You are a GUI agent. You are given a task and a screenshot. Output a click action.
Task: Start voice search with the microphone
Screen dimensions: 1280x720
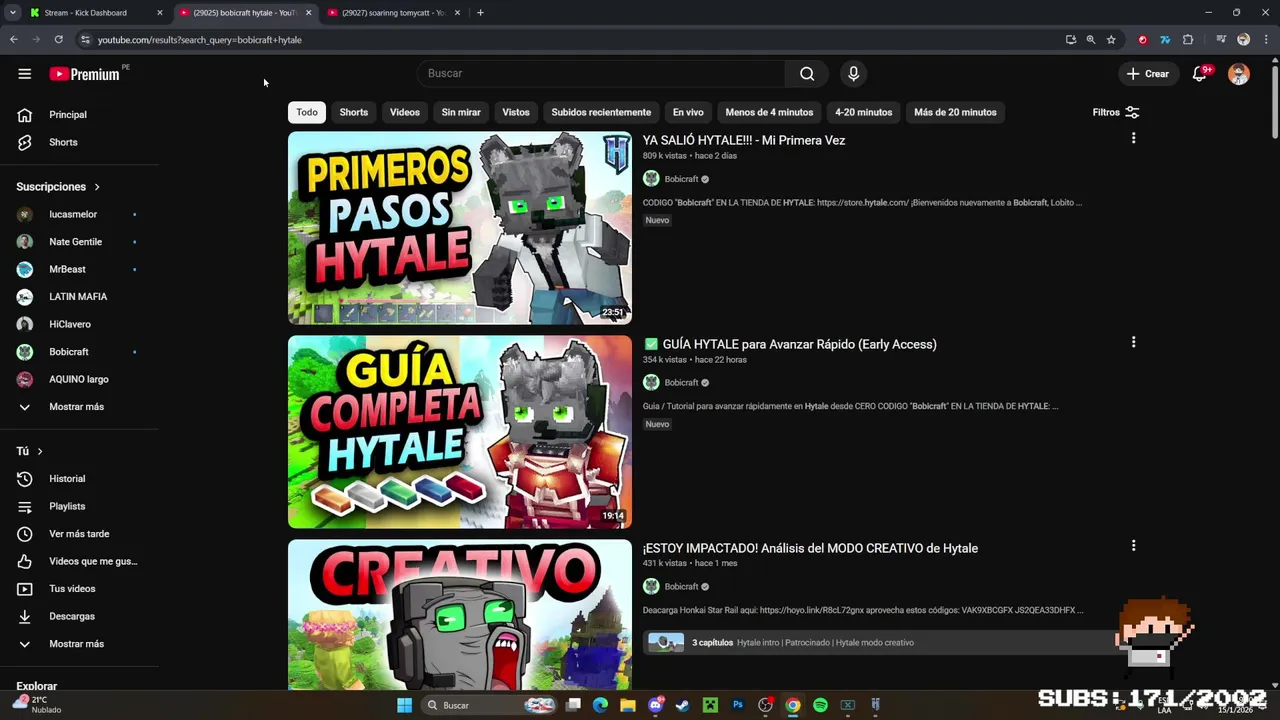[x=853, y=73]
